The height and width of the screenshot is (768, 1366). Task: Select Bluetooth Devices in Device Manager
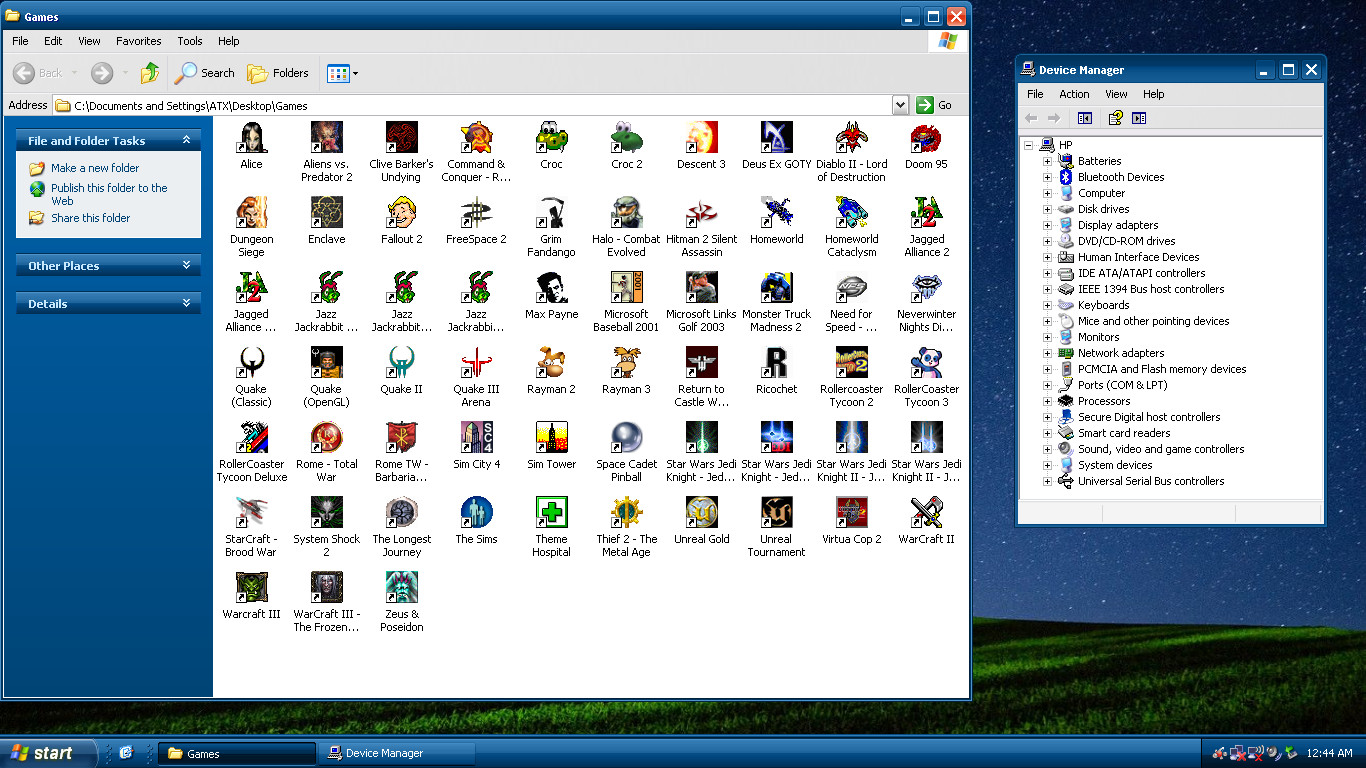pos(1120,177)
